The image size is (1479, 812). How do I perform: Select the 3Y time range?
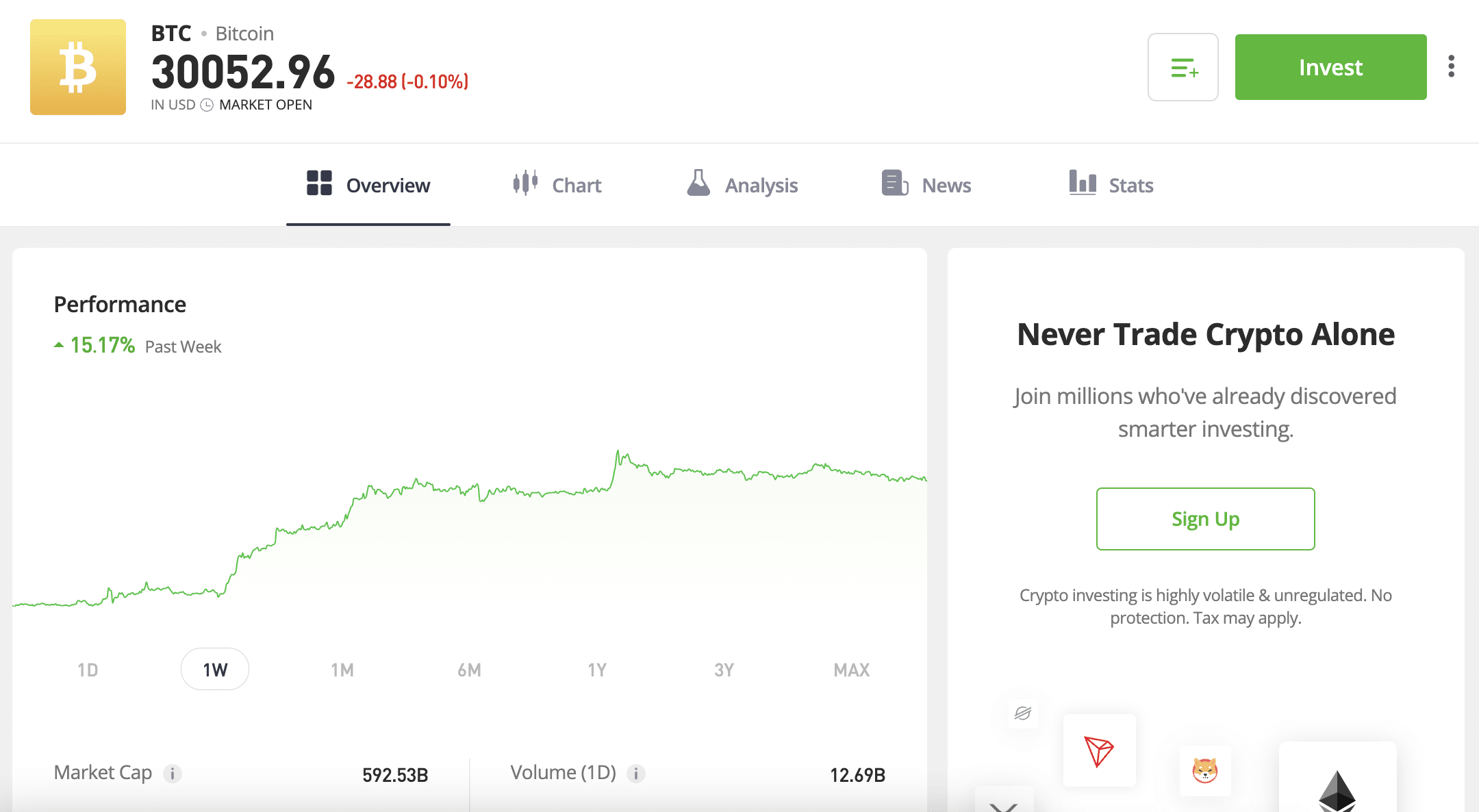click(724, 670)
